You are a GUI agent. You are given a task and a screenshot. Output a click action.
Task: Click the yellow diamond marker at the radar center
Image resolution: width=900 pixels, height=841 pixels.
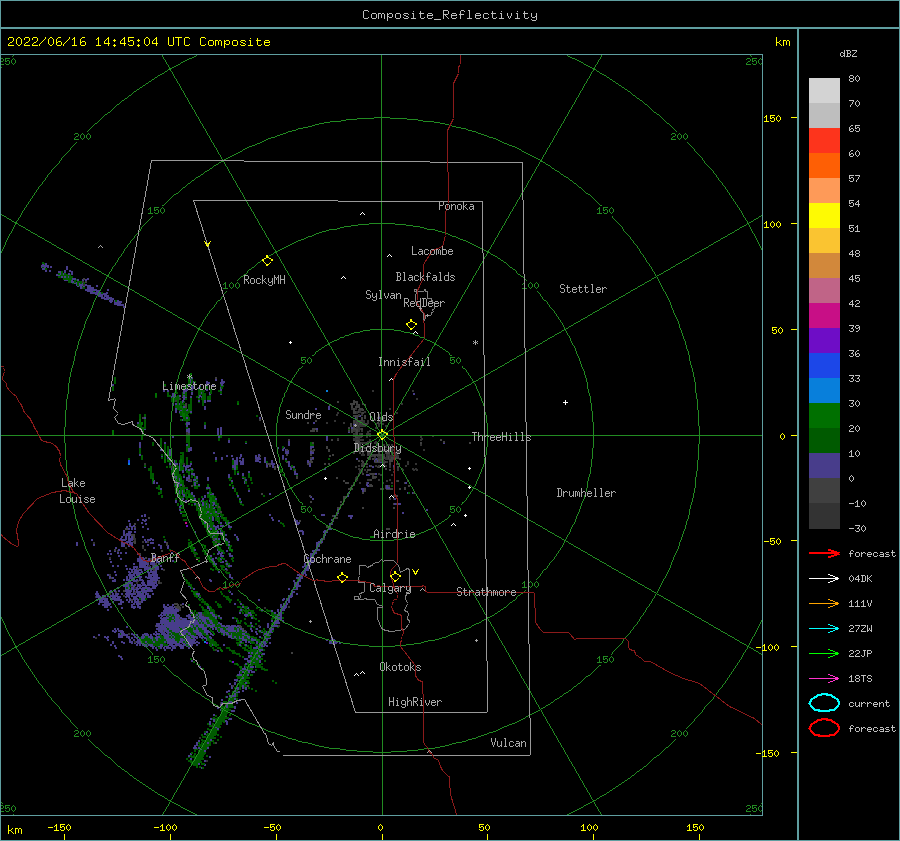pyautogui.click(x=382, y=435)
